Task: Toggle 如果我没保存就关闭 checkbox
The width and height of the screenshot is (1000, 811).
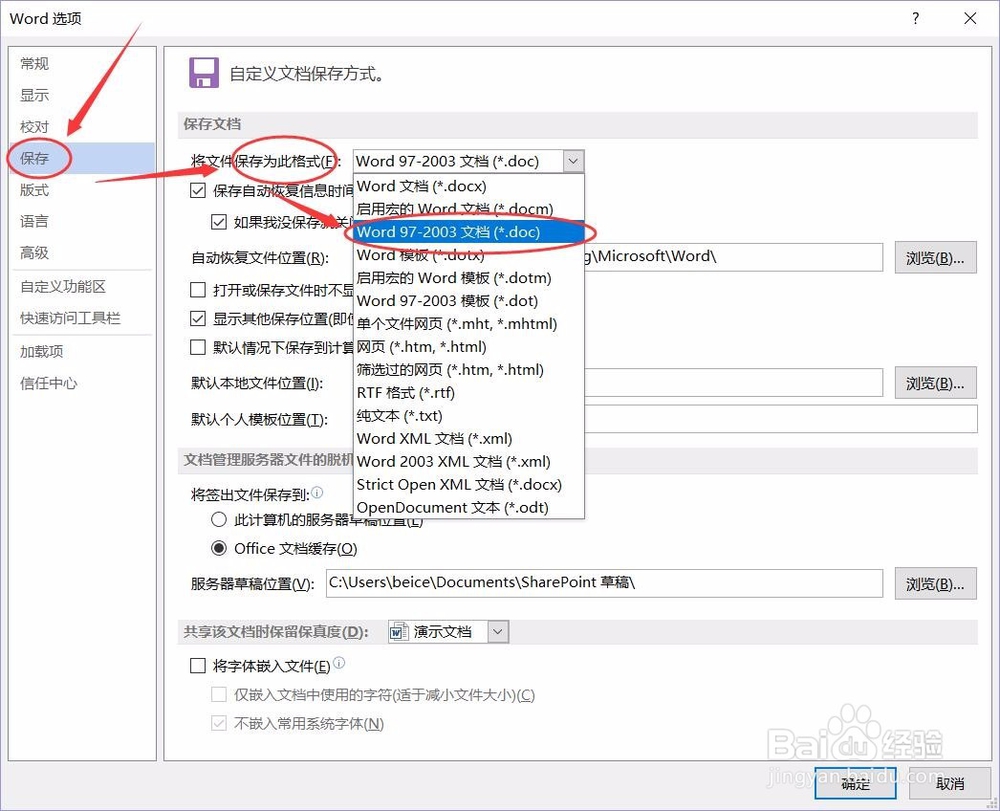Action: (x=219, y=222)
